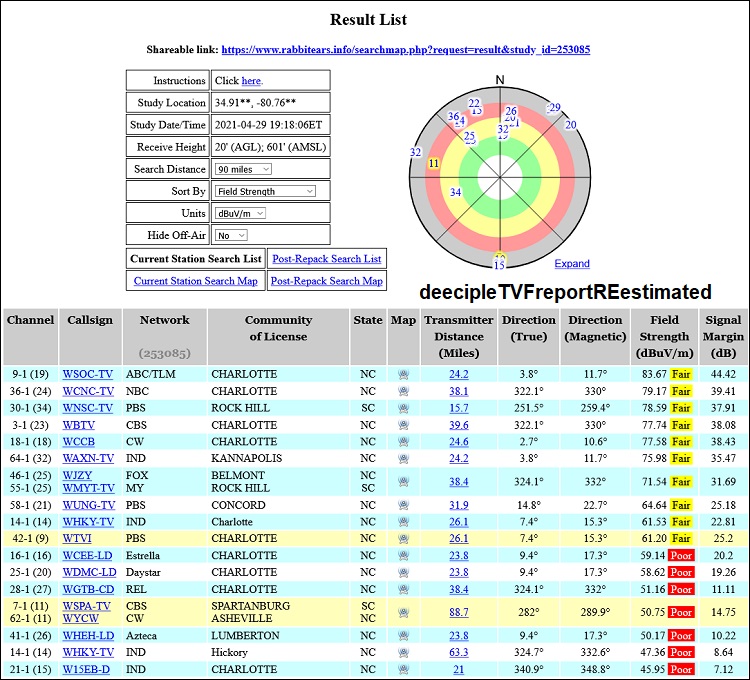This screenshot has width=750, height=680.
Task: Expand the radar plot via Expand link
Action: click(x=572, y=264)
